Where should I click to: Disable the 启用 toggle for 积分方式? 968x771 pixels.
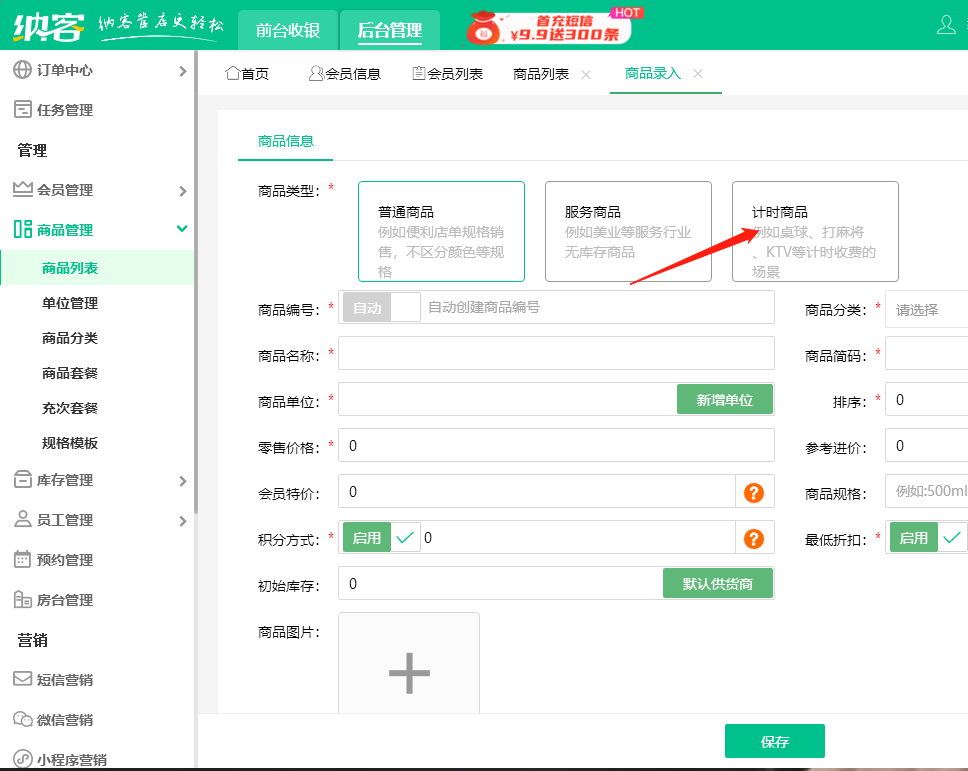[x=366, y=537]
